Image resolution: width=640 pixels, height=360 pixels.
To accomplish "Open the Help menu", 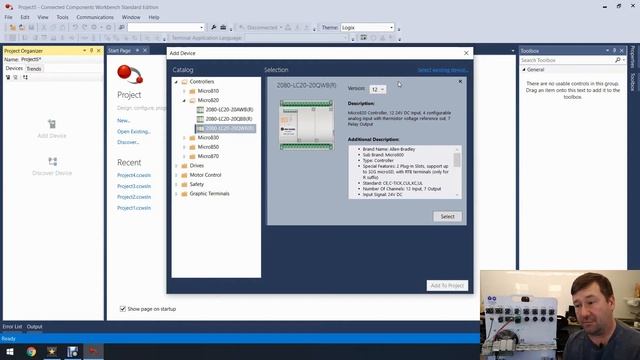I will (x=154, y=17).
